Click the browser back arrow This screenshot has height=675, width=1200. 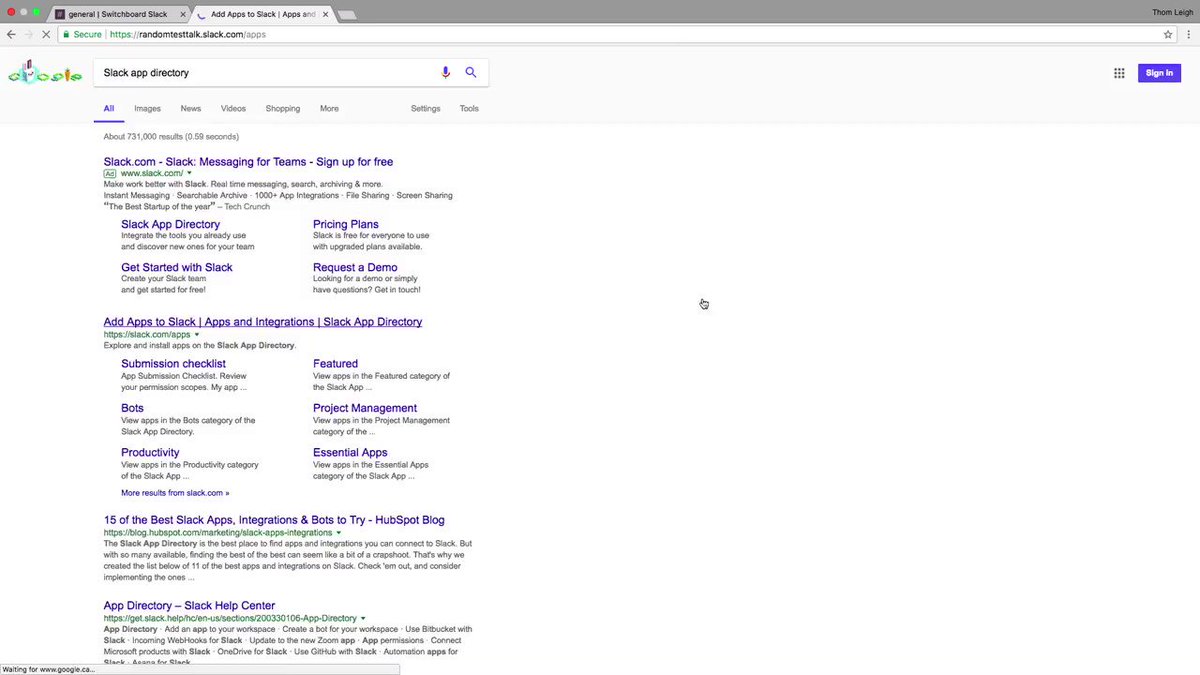[11, 34]
